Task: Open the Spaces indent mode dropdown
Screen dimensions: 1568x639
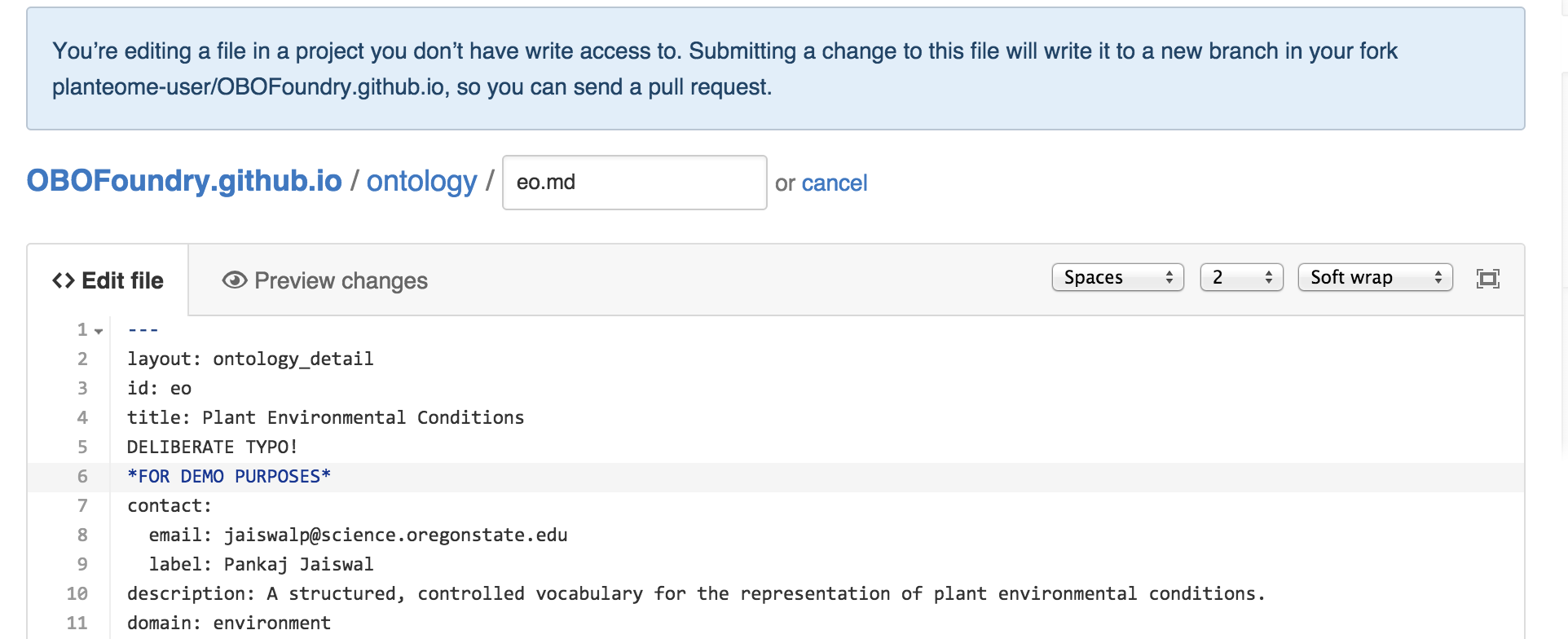Action: pyautogui.click(x=1117, y=277)
